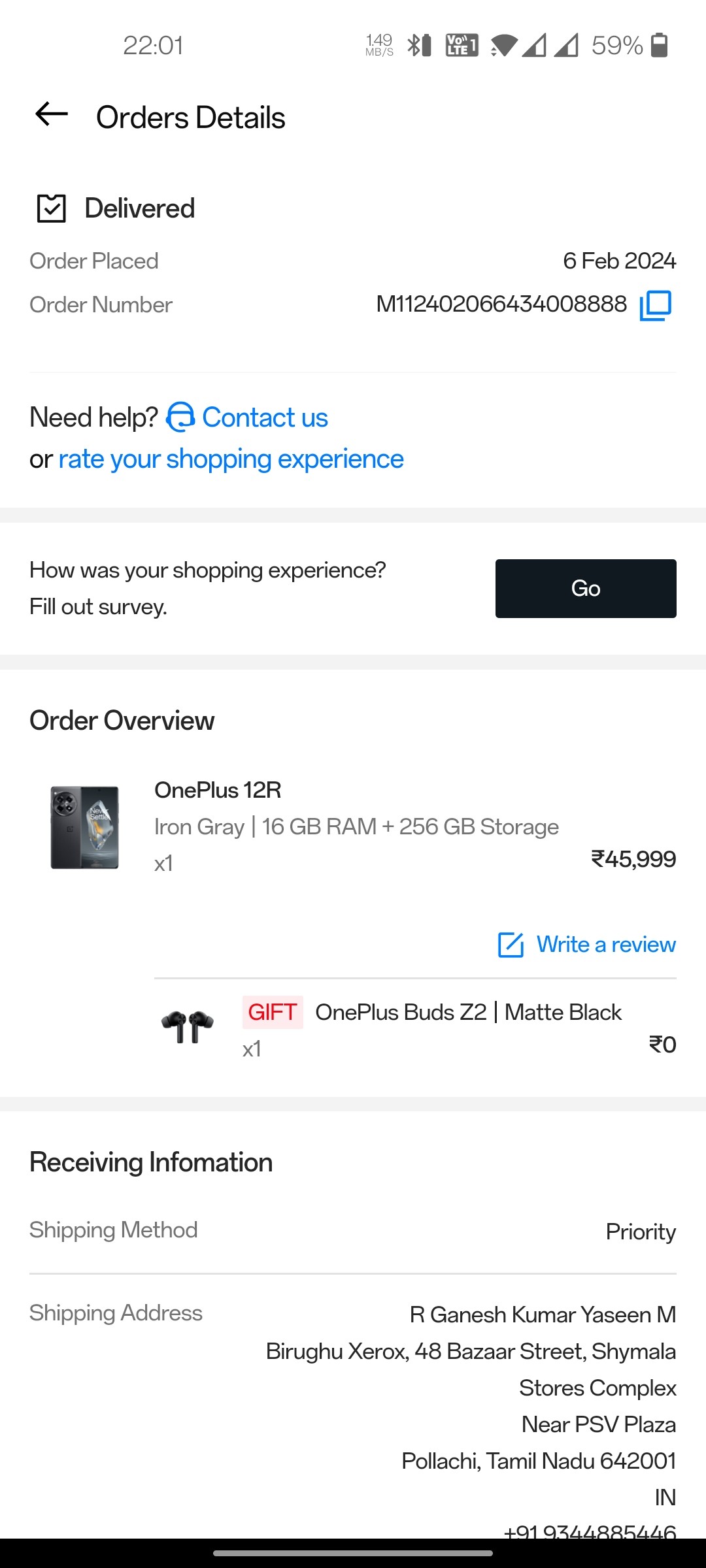706x1568 pixels.
Task: Tap the Bluetooth status icon
Action: 419,45
